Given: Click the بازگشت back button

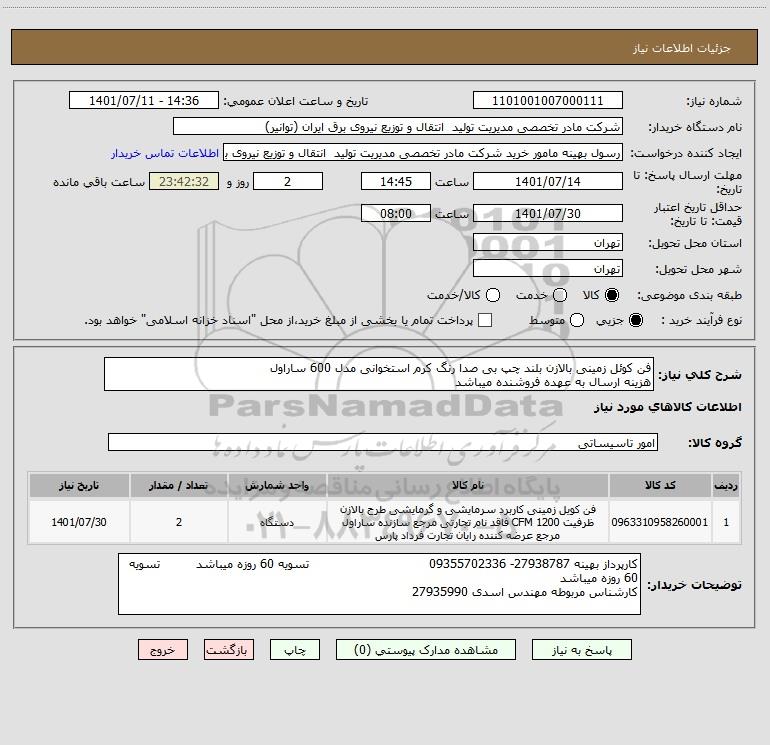Looking at the screenshot, I should (x=229, y=650).
